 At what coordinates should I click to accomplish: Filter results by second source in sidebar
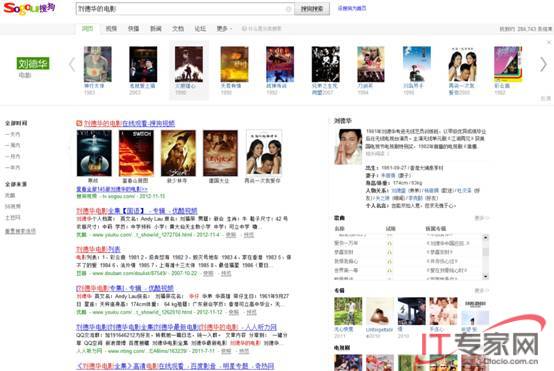pyautogui.click(x=13, y=206)
